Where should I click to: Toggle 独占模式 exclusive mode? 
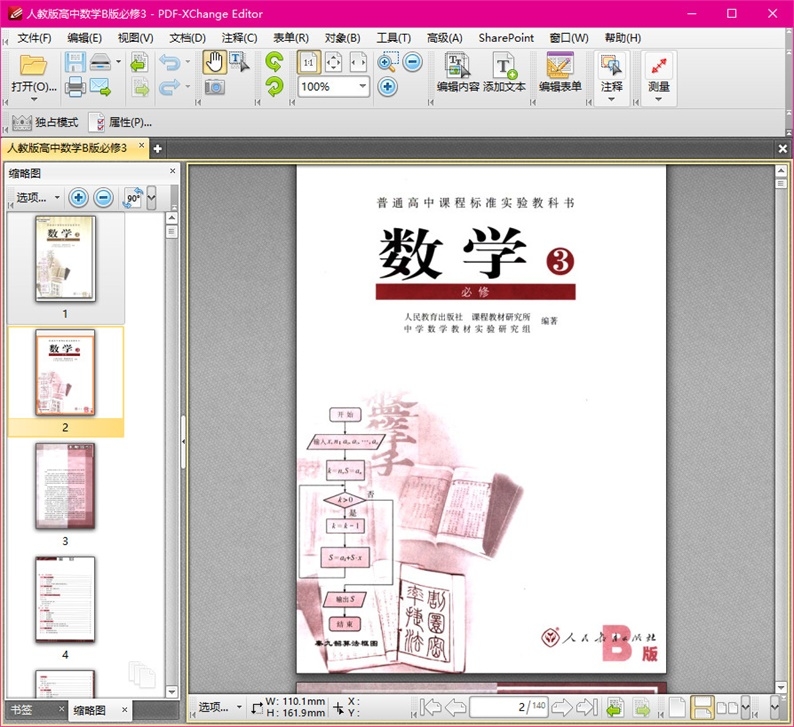click(x=45, y=123)
